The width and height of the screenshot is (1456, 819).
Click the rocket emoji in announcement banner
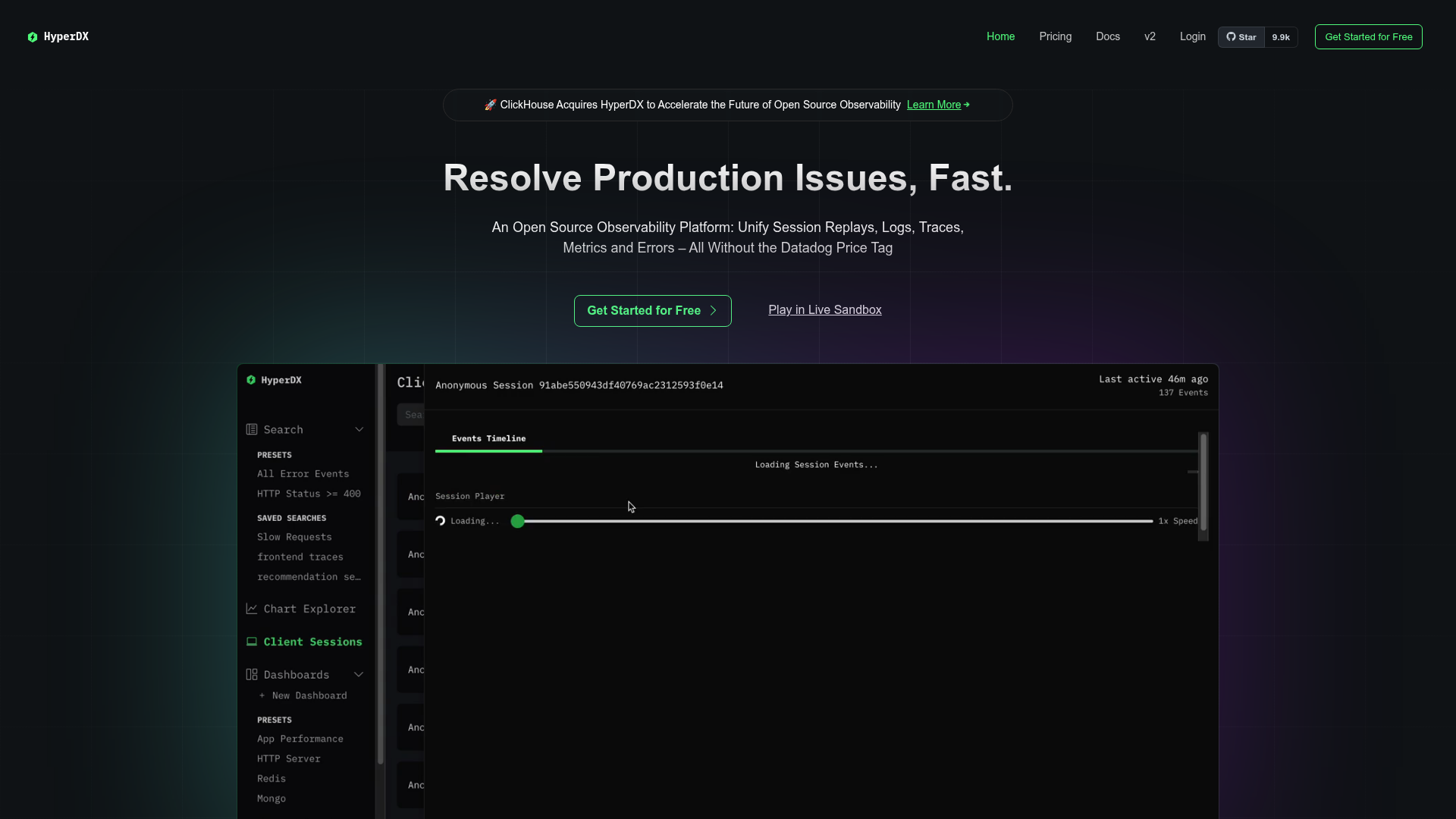pos(490,105)
